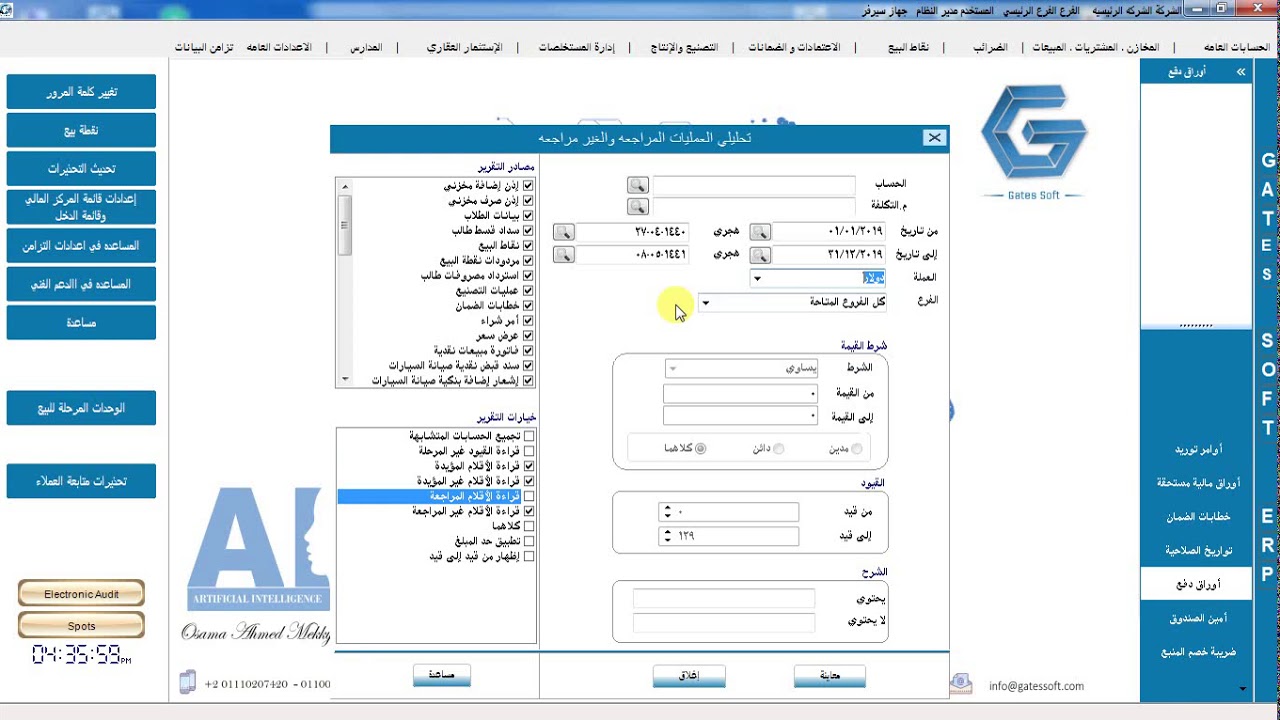The image size is (1280, 720).
Task: Open date picker icon for إلى تاريخ 31/12/2019
Action: [760, 255]
